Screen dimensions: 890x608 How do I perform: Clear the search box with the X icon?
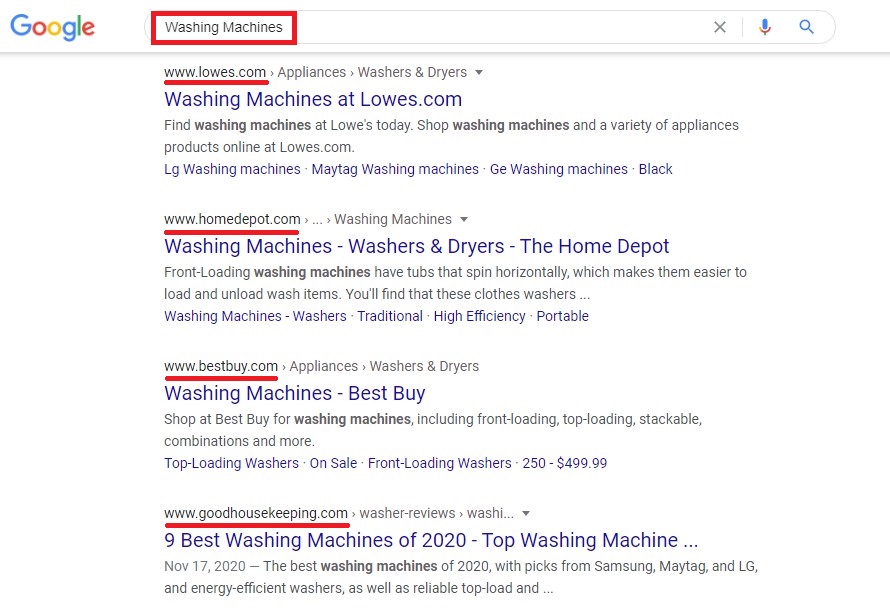click(x=720, y=27)
